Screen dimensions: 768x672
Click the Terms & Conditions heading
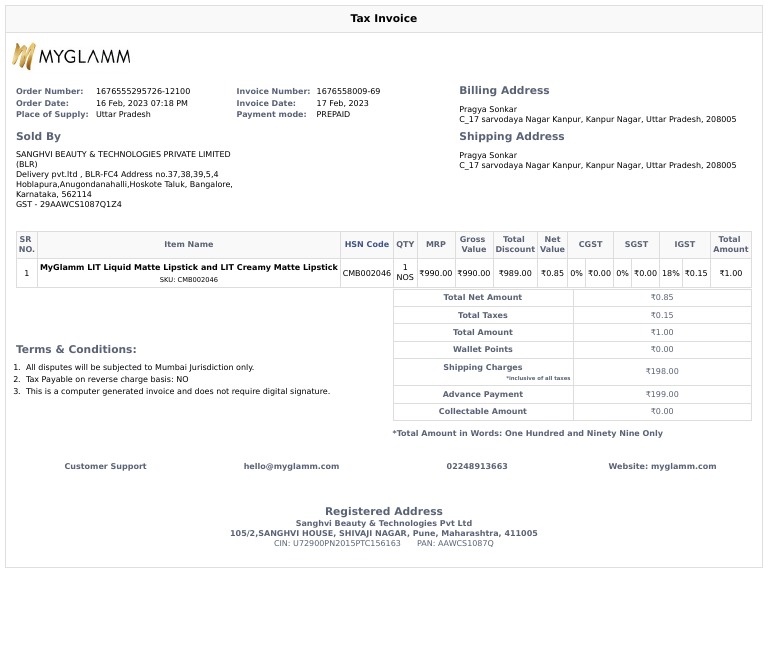pyautogui.click(x=76, y=350)
